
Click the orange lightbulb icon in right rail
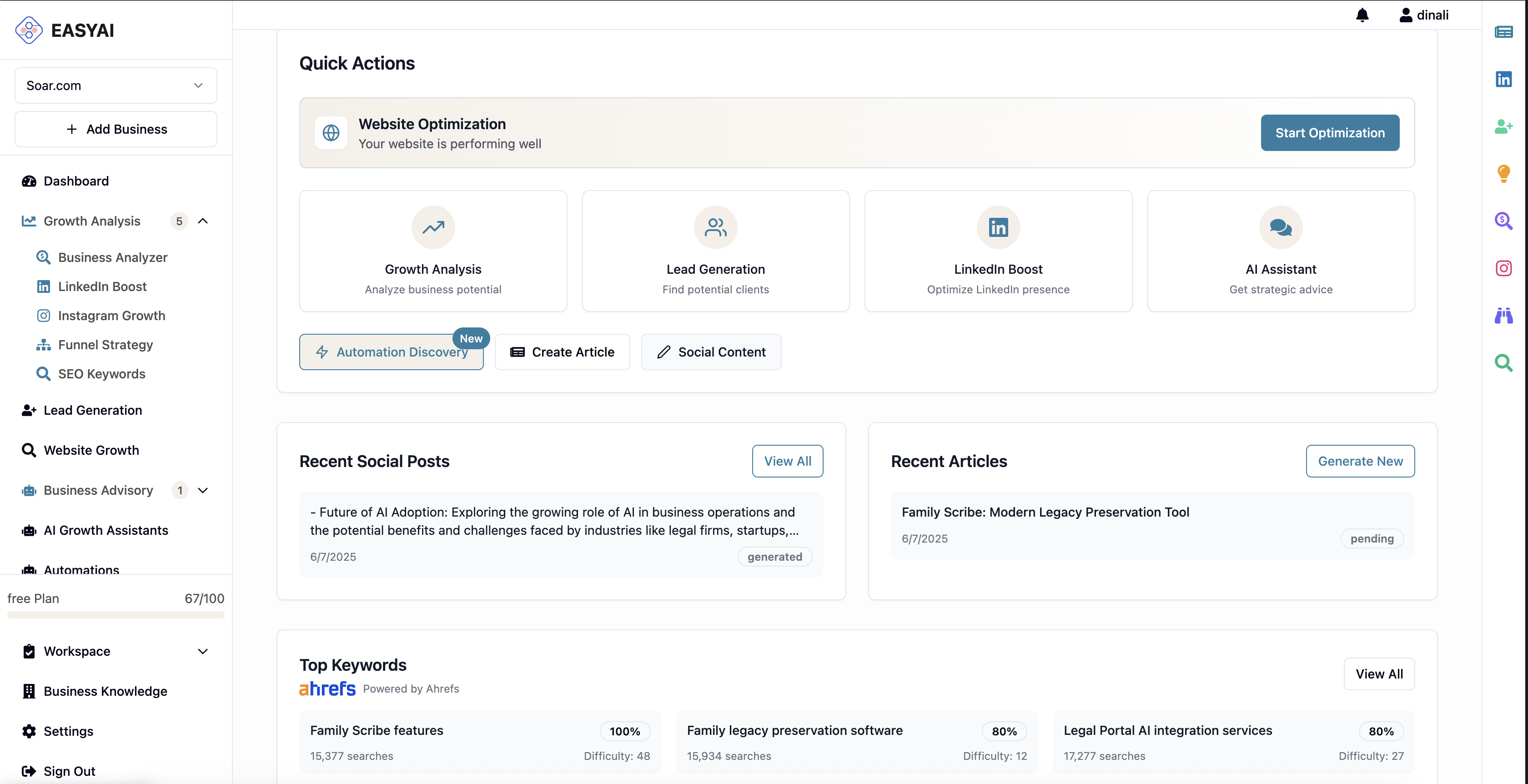coord(1503,174)
